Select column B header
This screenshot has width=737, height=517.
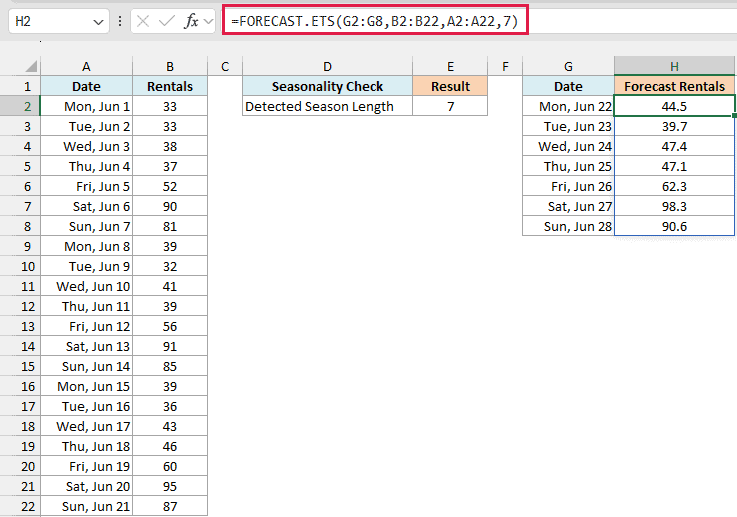(x=170, y=66)
